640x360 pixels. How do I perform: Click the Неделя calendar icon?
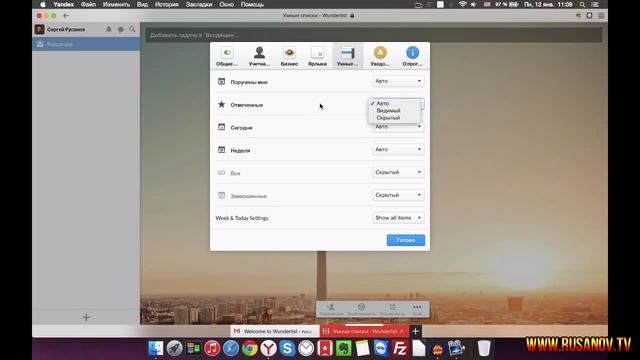coord(221,150)
